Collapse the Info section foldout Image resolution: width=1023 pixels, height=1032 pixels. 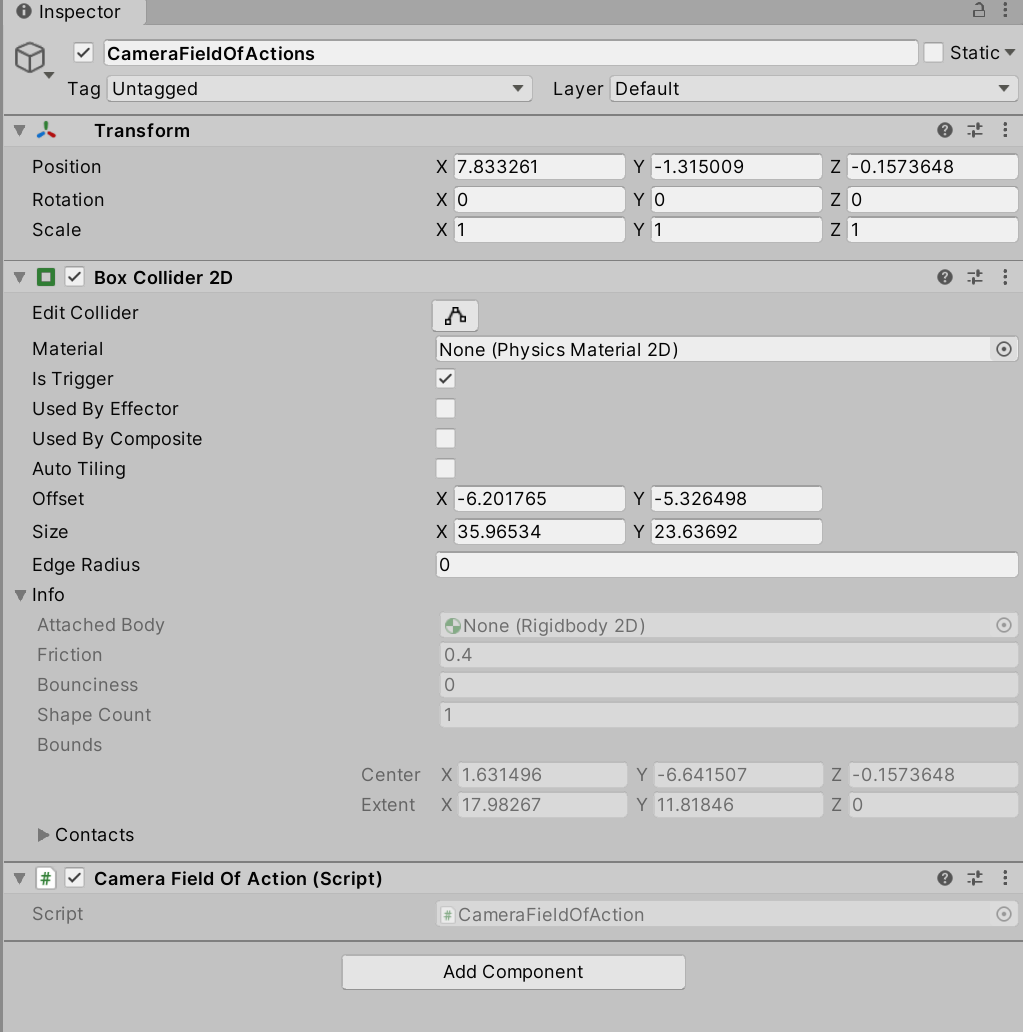coord(20,595)
